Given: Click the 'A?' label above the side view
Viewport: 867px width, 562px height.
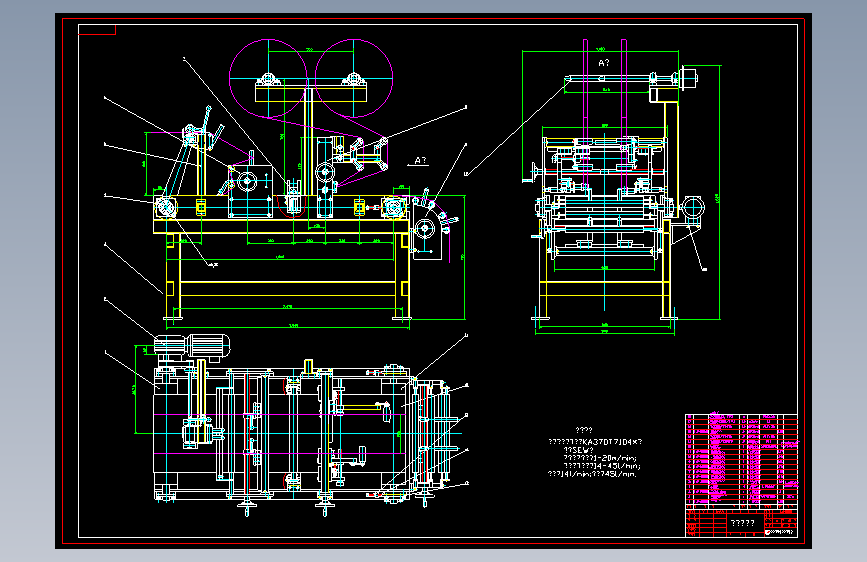Looking at the screenshot, I should click(604, 63).
